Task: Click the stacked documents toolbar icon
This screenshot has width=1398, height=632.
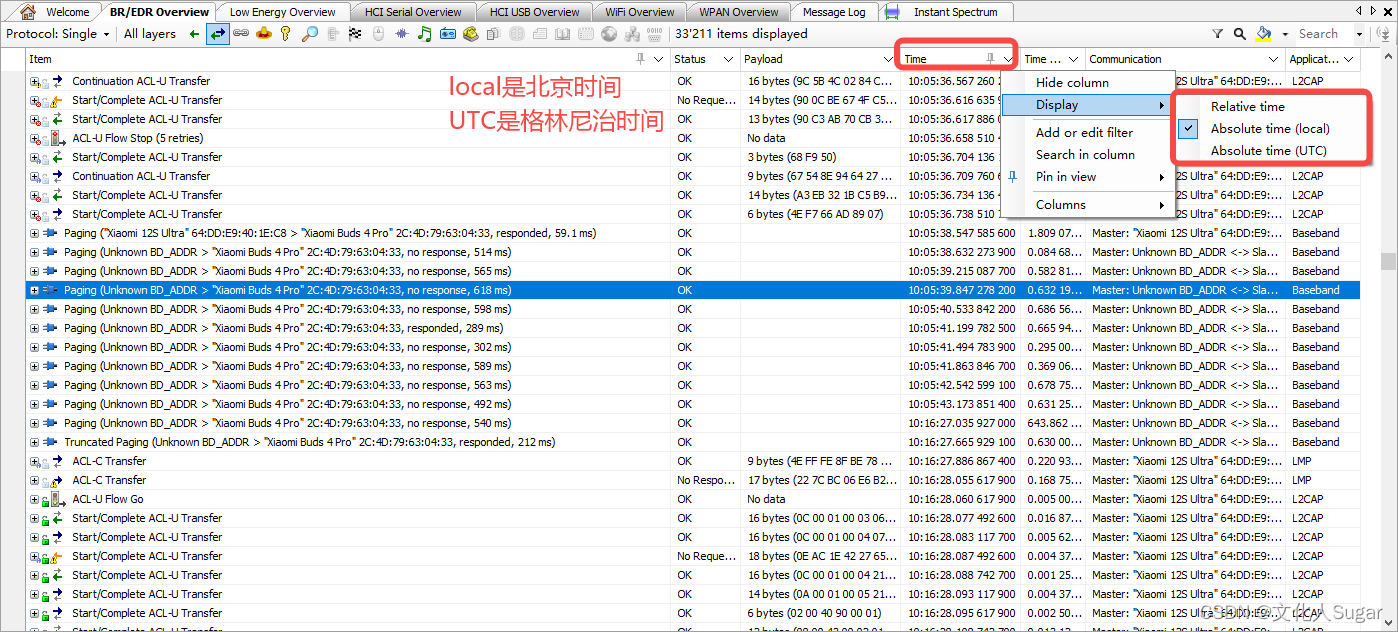Action: (493, 34)
